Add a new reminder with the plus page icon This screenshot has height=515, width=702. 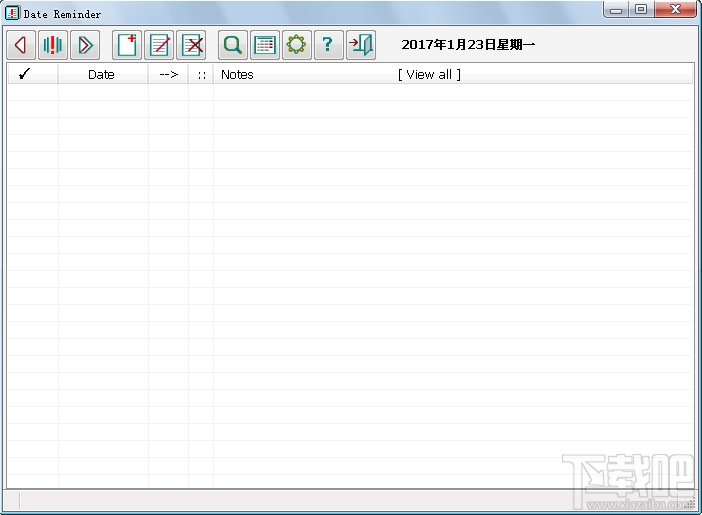tap(127, 45)
